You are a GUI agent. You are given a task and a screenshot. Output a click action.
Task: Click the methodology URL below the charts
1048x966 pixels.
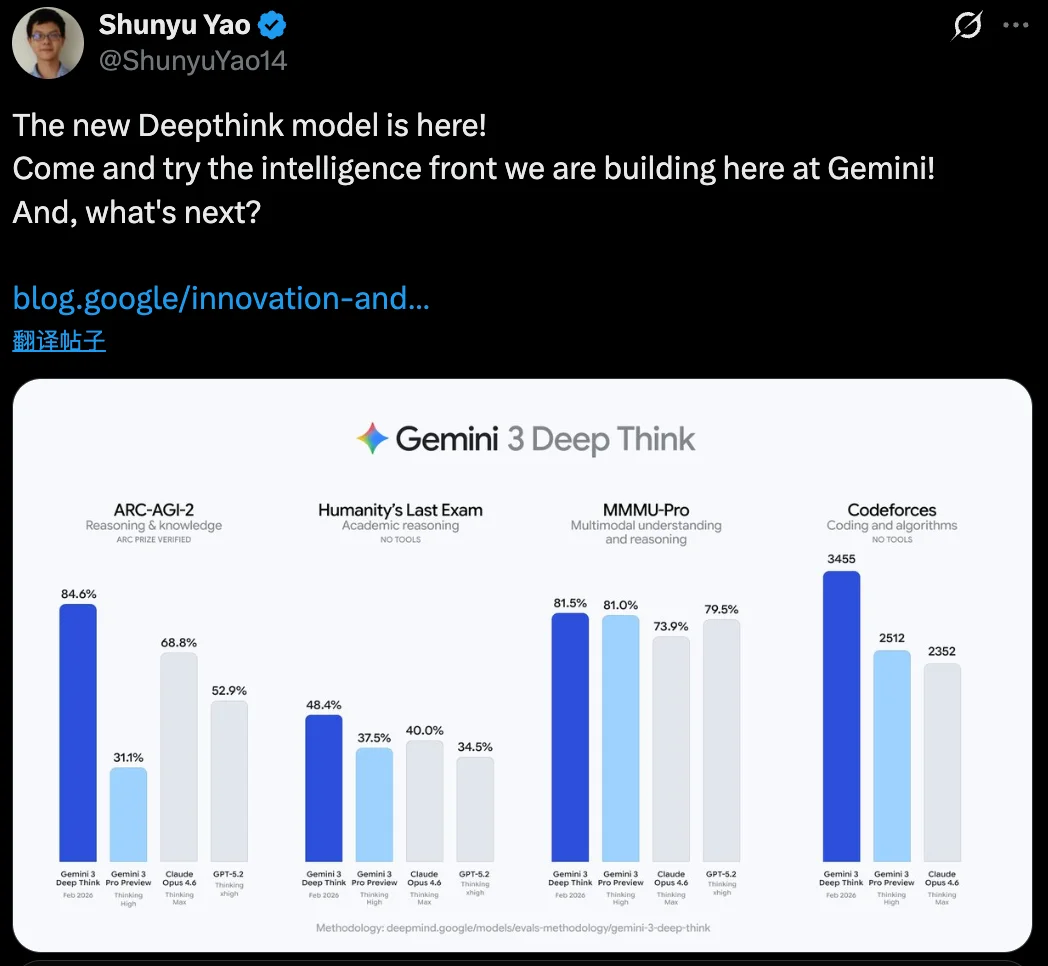523,928
